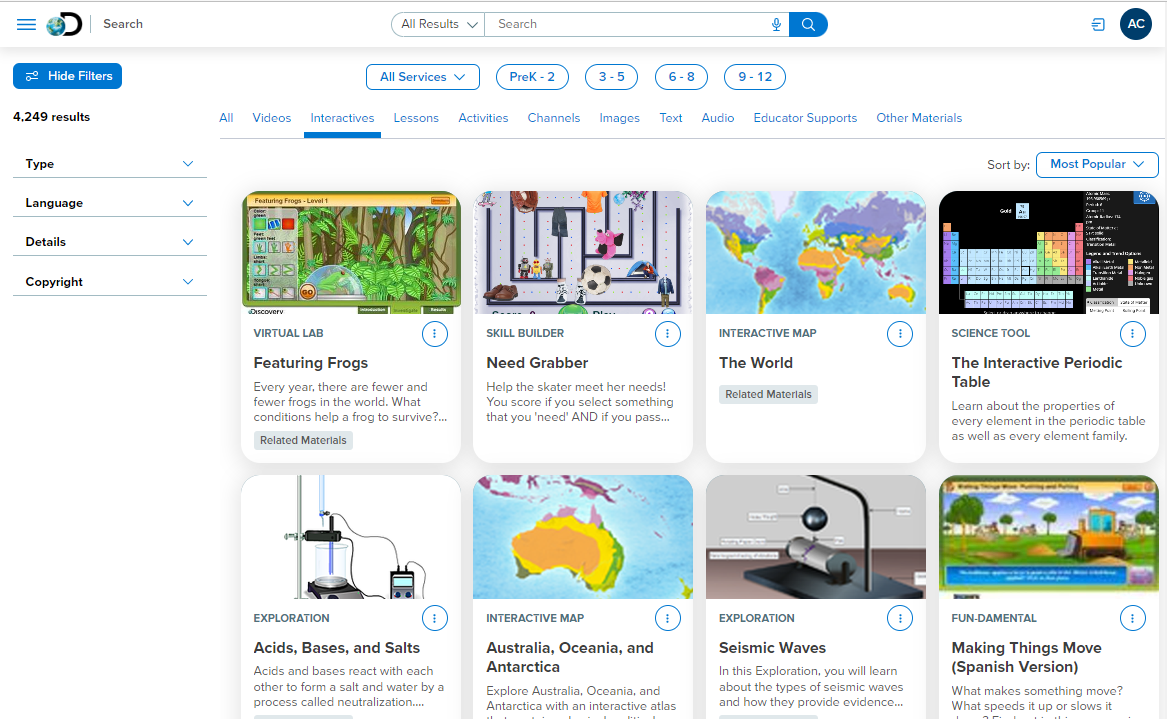The image size is (1167, 719).
Task: Click the '4,249 results' count text
Action: point(51,117)
